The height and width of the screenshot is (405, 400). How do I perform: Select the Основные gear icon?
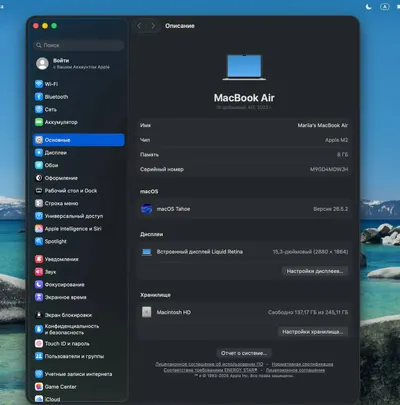pyautogui.click(x=39, y=140)
